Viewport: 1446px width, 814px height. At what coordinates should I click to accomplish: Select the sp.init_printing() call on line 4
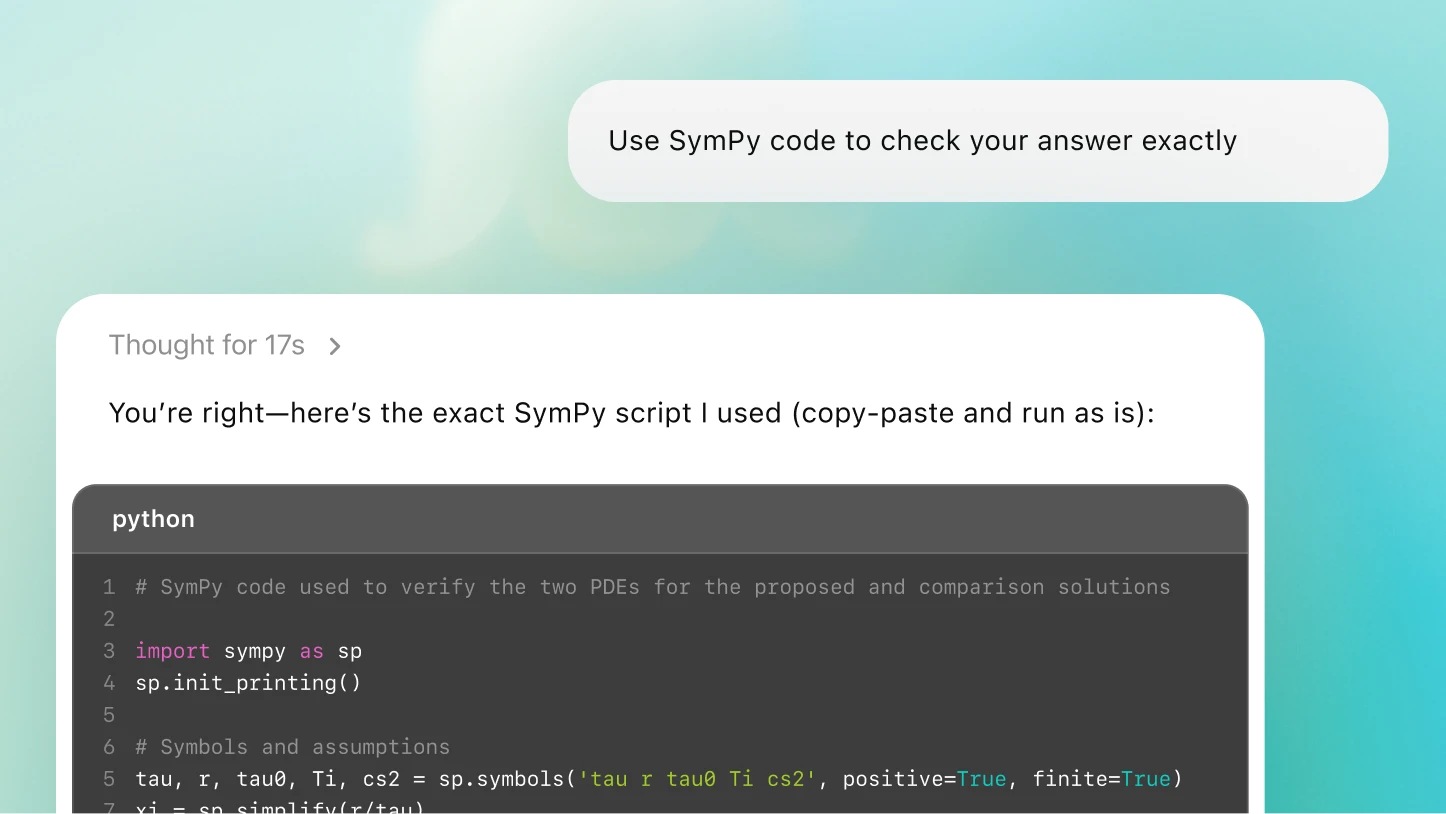click(248, 683)
